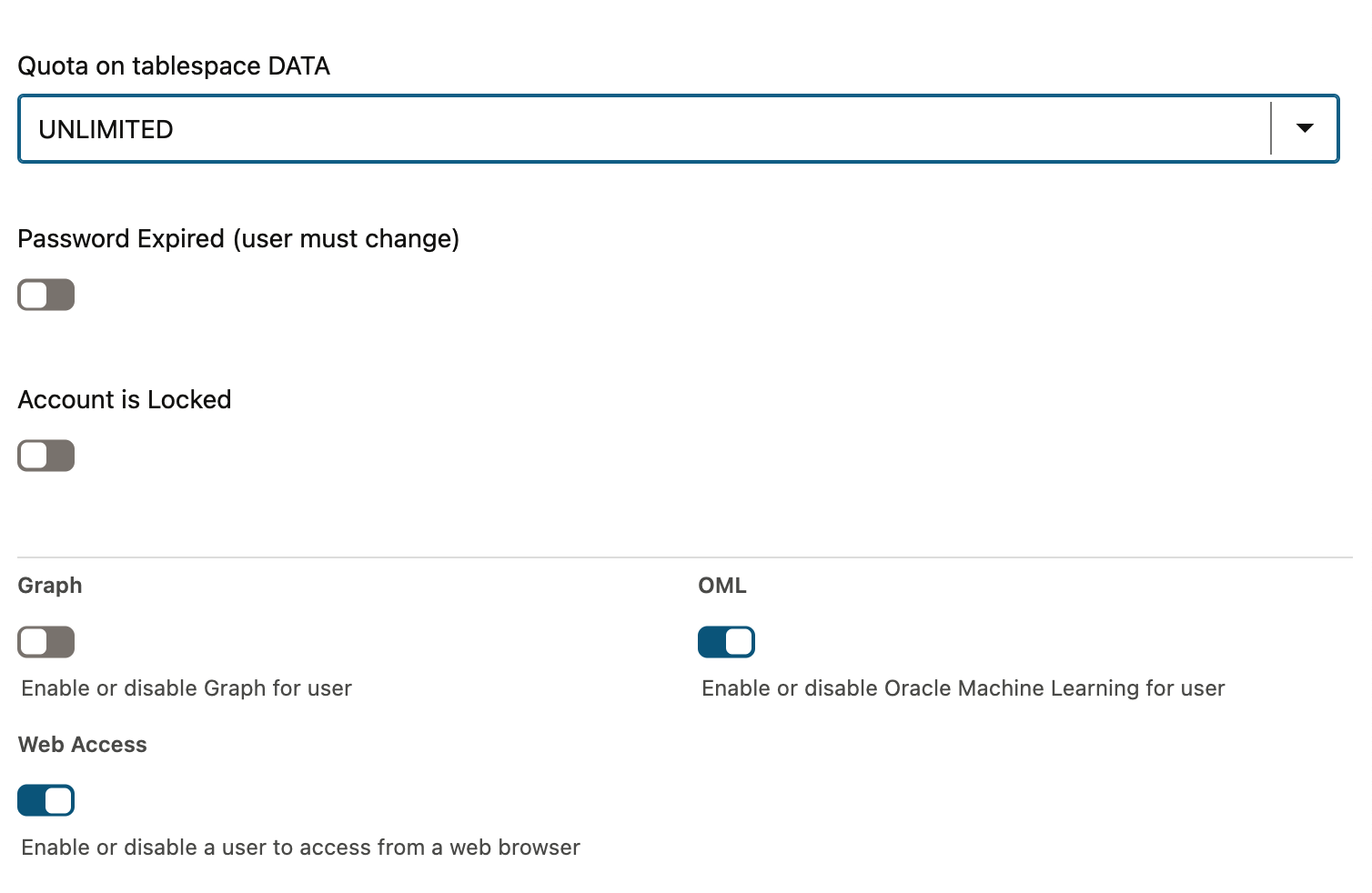The height and width of the screenshot is (893, 1372).
Task: Switch off the Web Access toggle
Action: [46, 800]
